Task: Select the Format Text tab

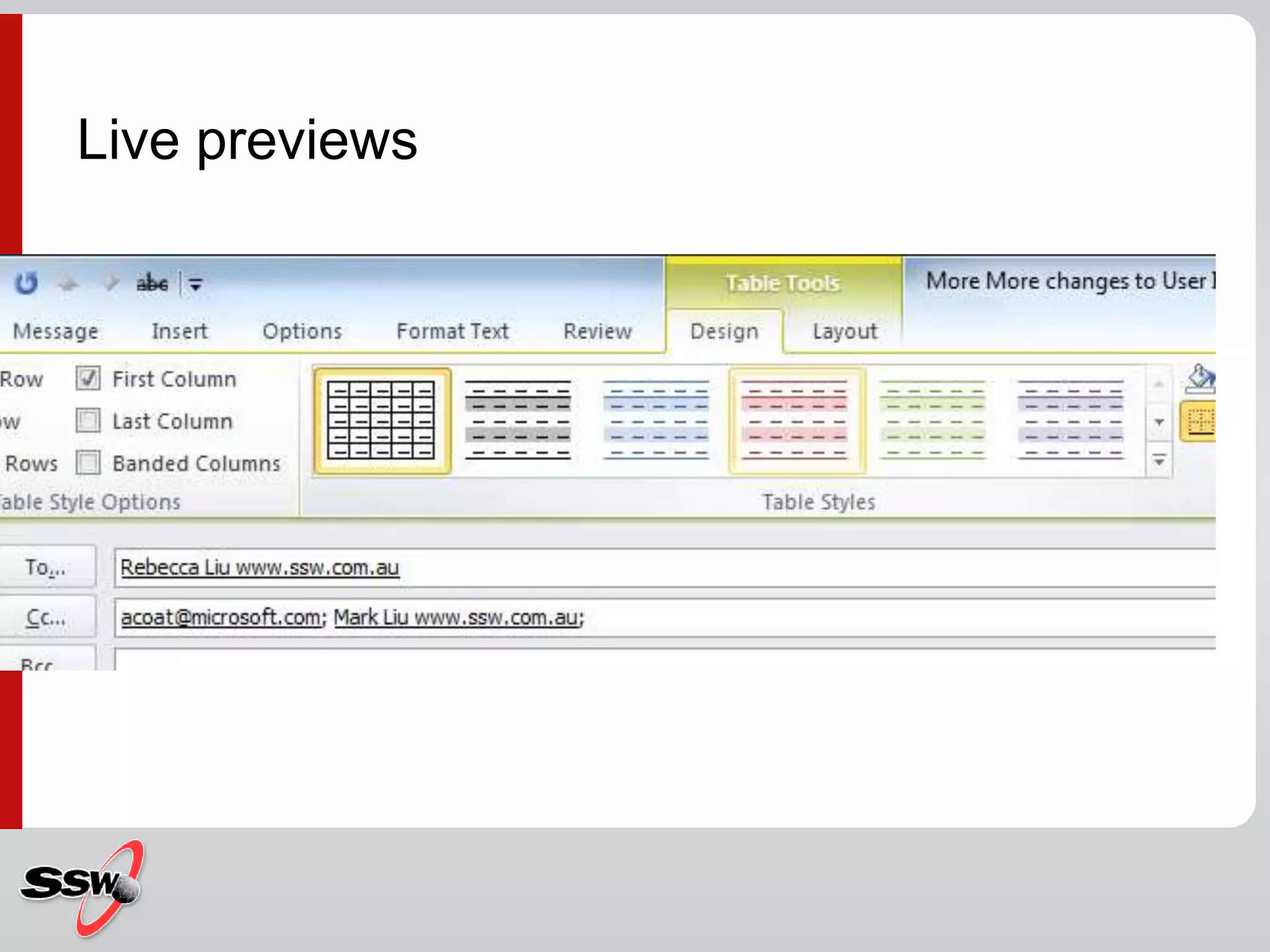Action: point(453,331)
